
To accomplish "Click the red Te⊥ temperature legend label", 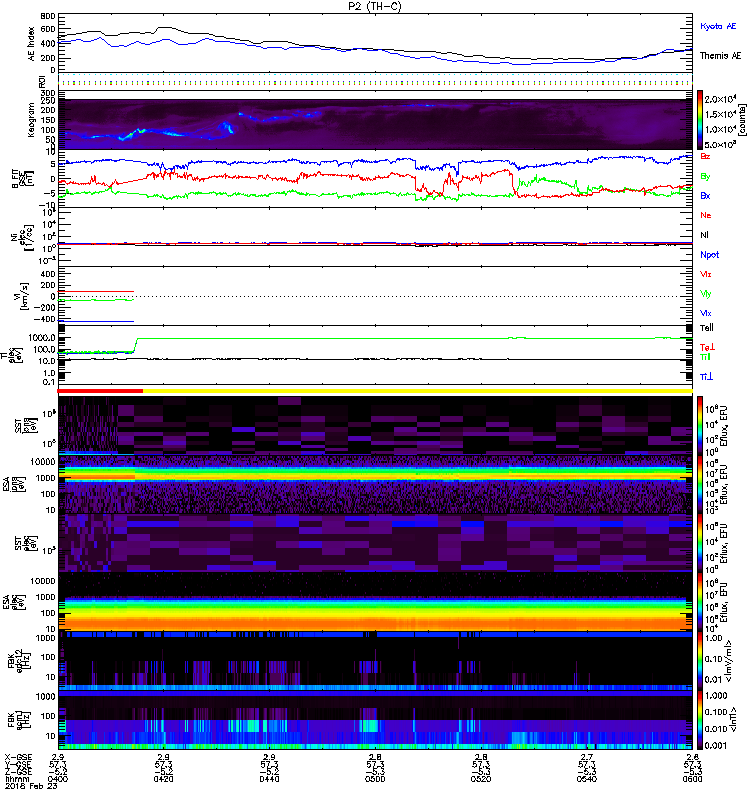I will click(707, 347).
